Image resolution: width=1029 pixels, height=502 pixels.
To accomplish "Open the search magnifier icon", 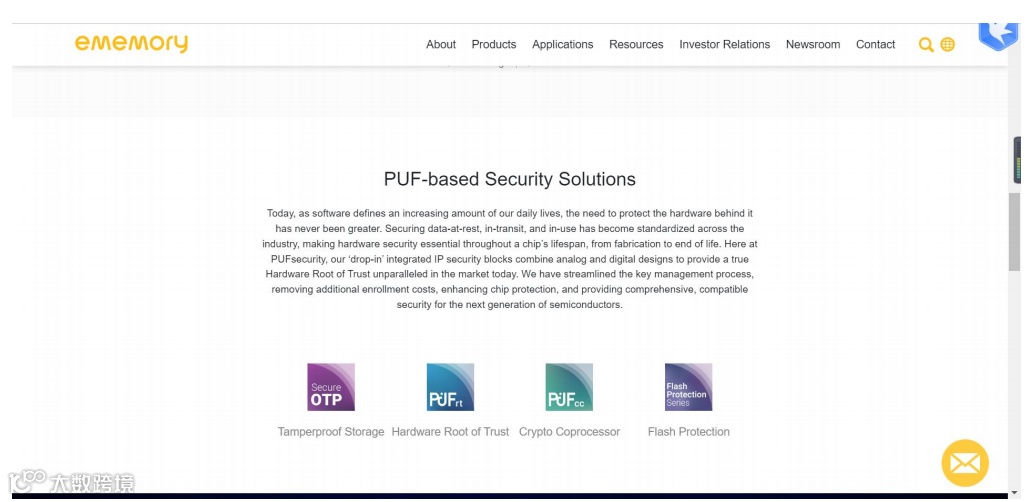I will 926,45.
